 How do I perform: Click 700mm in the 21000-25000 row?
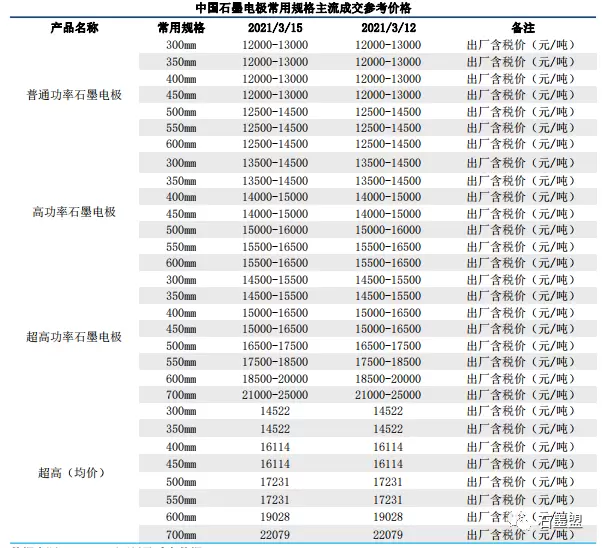181,395
